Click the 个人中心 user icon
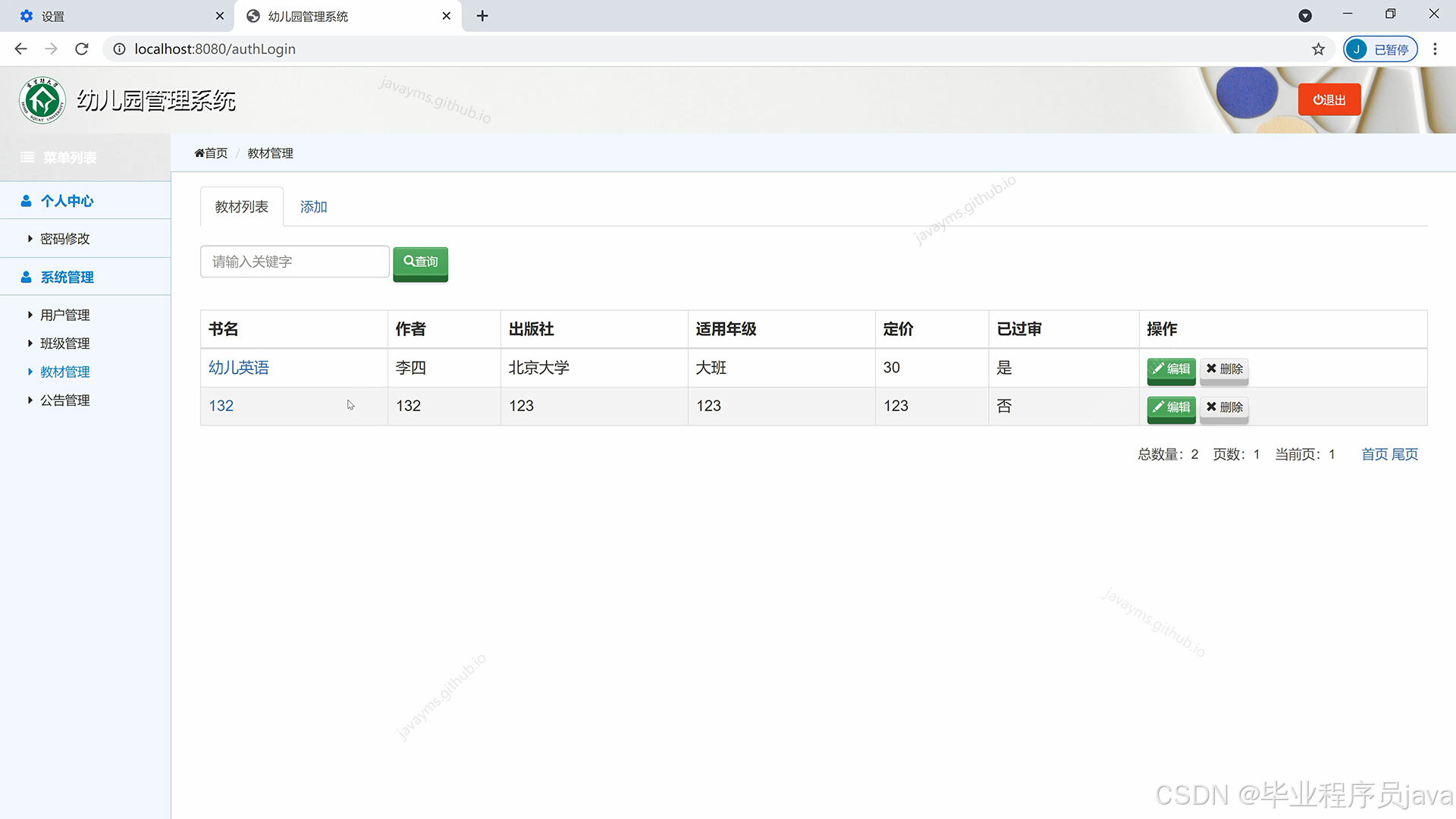Viewport: 1456px width, 819px height. point(26,201)
